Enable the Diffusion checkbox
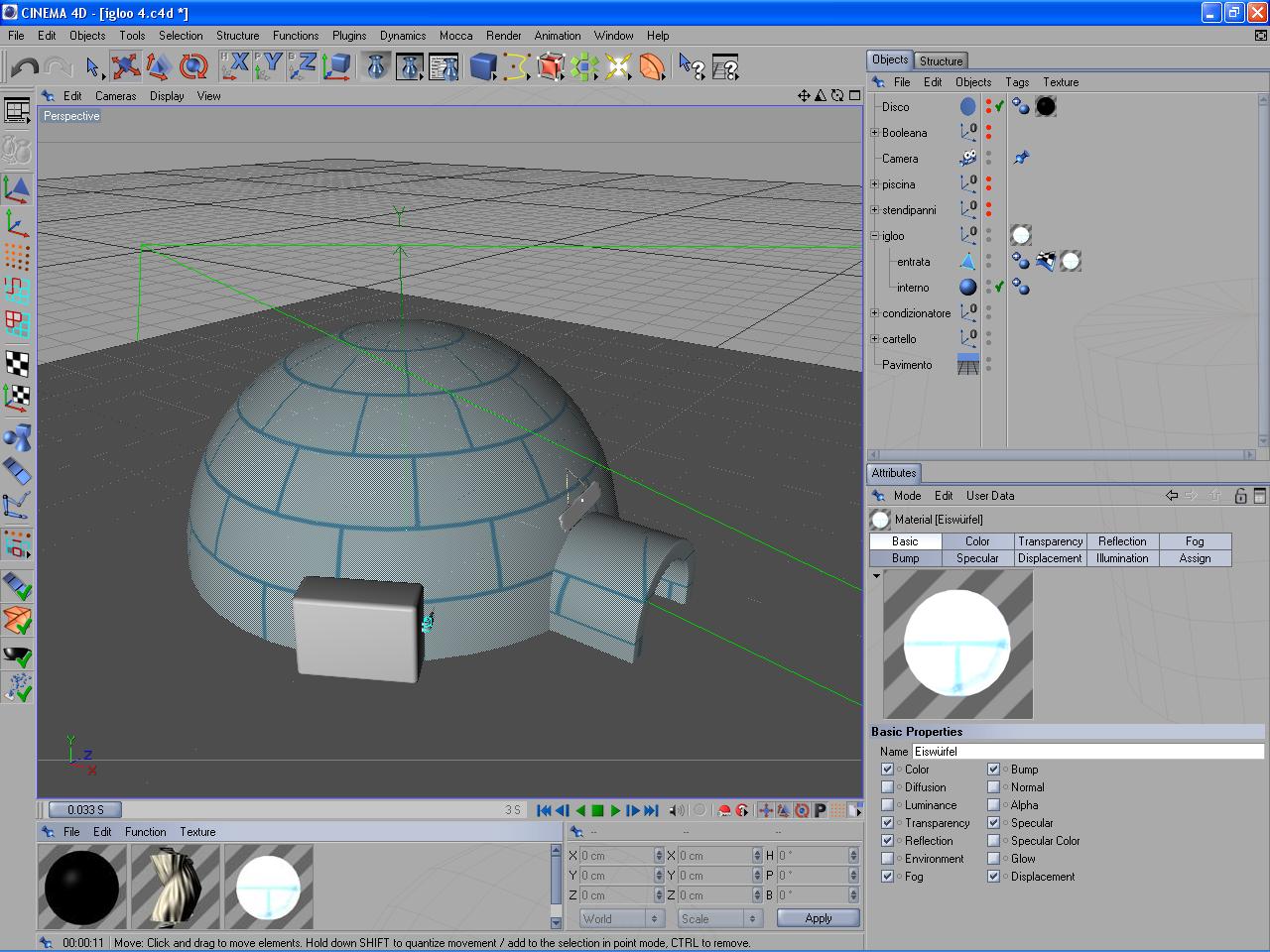 888,787
